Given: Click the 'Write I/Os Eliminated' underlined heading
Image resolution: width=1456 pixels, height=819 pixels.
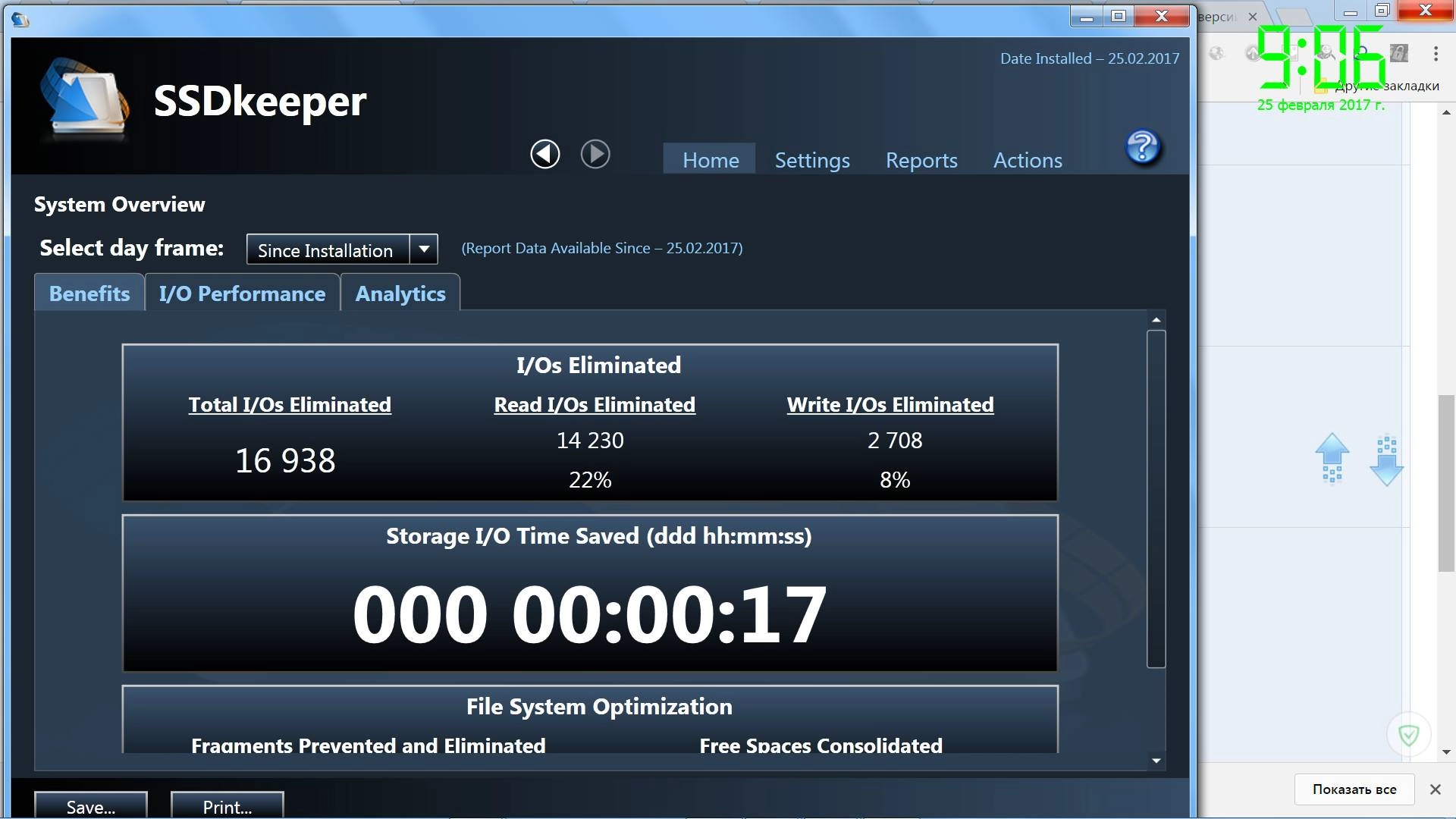Looking at the screenshot, I should point(890,405).
